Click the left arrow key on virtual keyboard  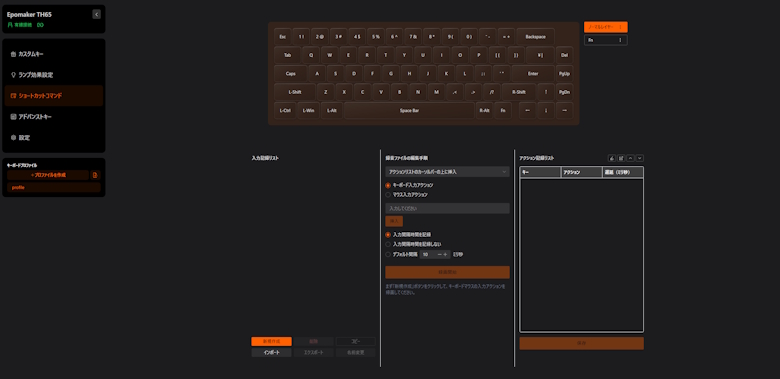coord(527,110)
